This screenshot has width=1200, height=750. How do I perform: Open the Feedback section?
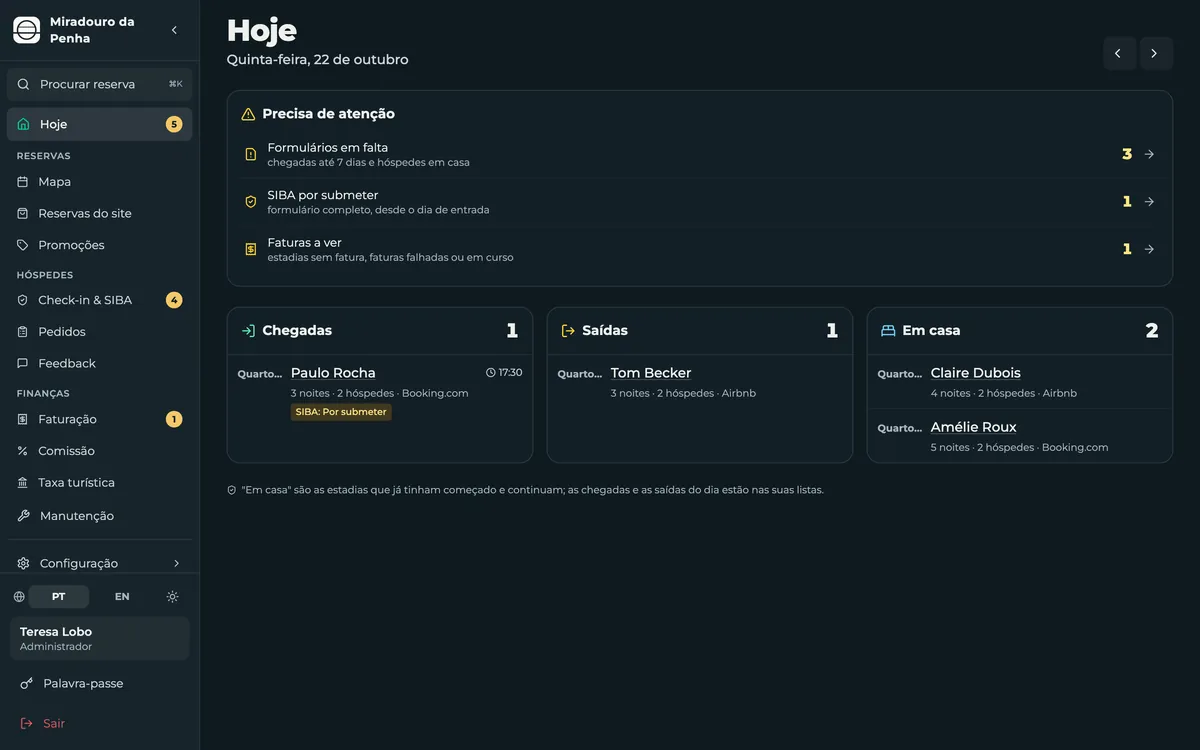(100, 363)
